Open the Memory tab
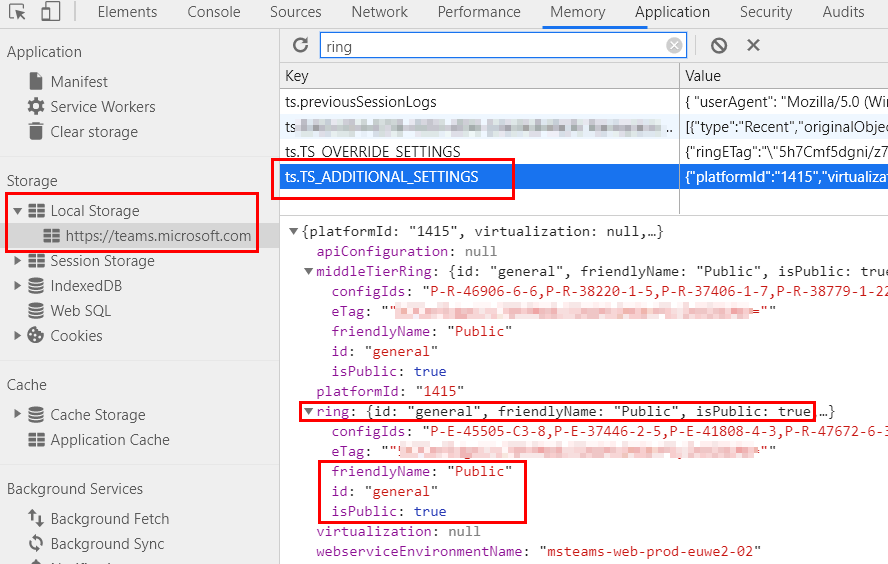 point(578,12)
